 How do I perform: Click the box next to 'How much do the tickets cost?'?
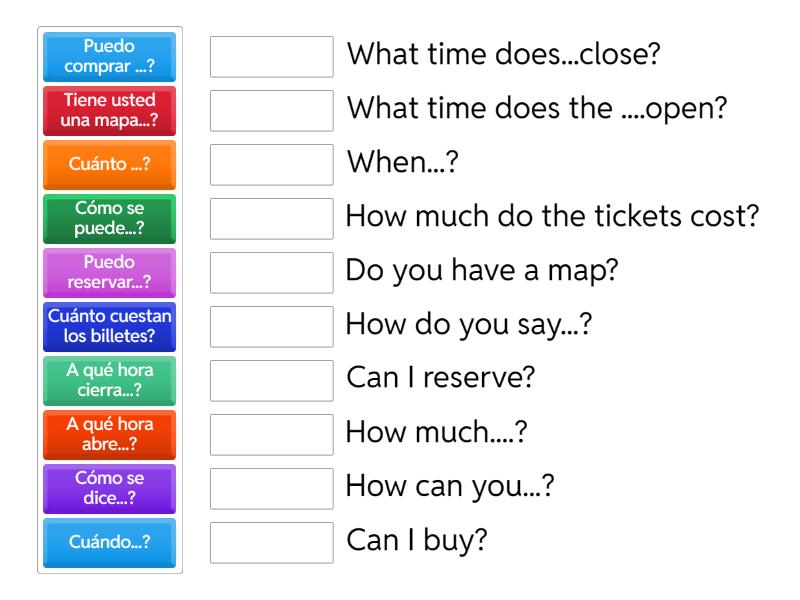(x=271, y=219)
